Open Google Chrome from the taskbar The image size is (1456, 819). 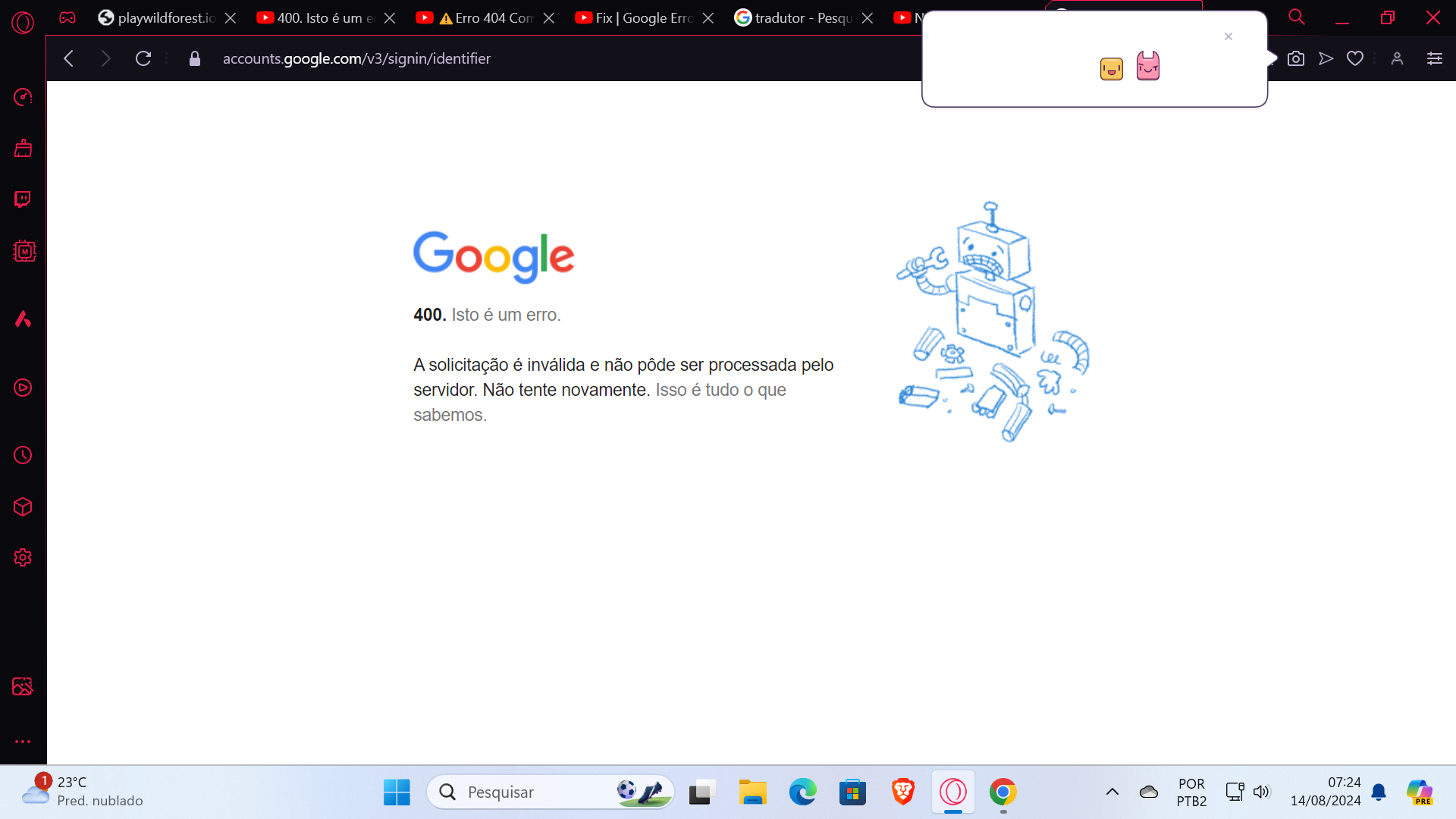tap(1003, 792)
